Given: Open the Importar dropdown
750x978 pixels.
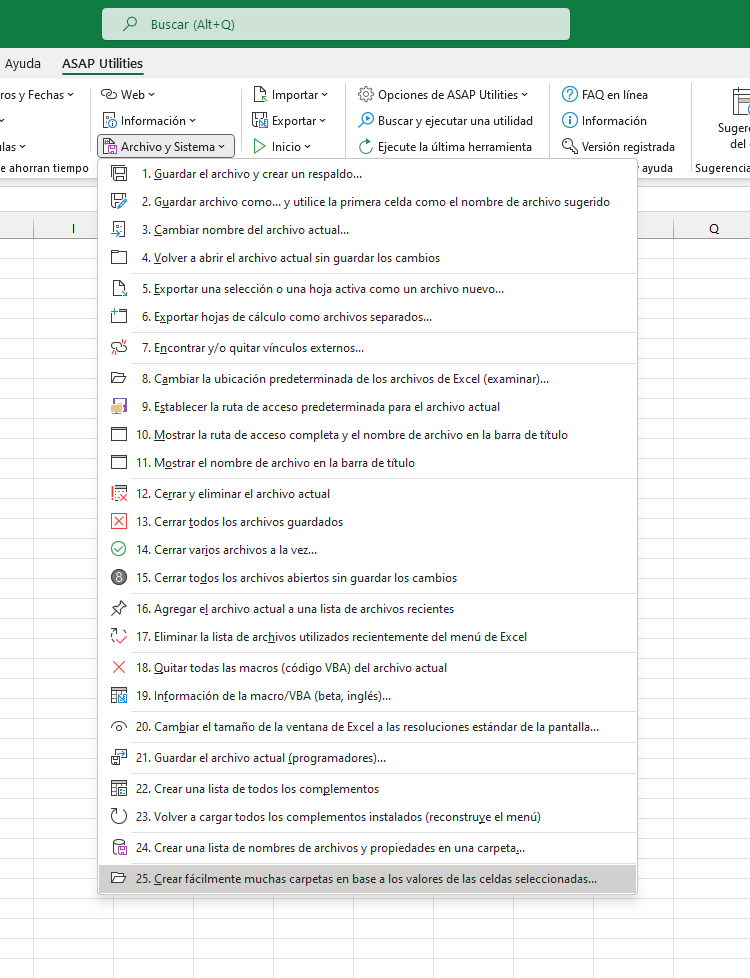Looking at the screenshot, I should coord(290,95).
